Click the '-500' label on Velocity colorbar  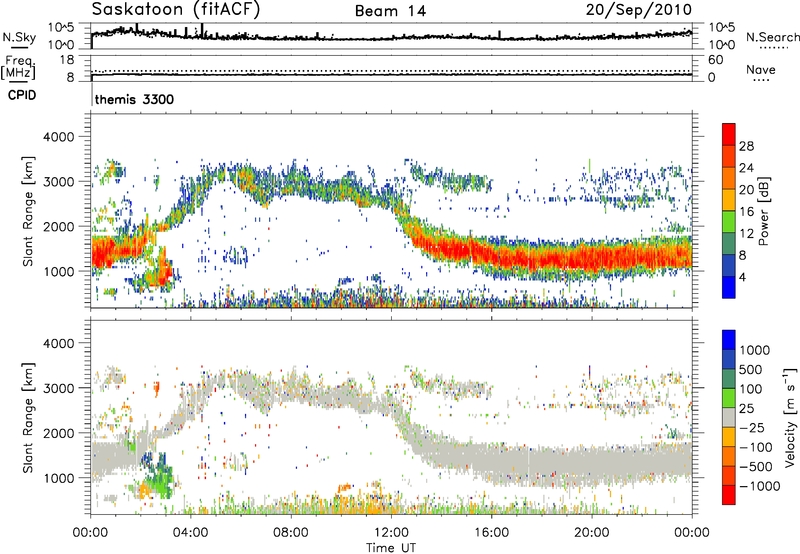(x=756, y=466)
